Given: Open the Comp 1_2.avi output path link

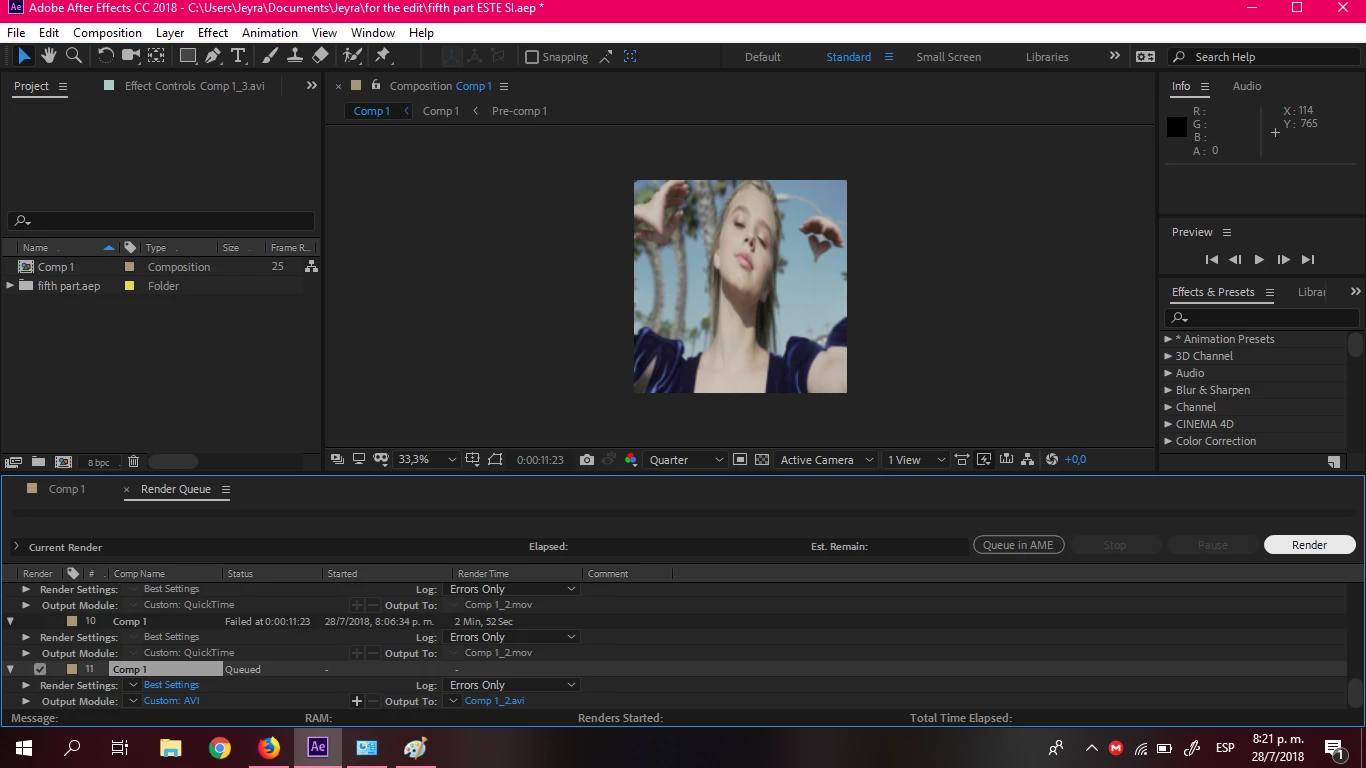Looking at the screenshot, I should [x=494, y=701].
